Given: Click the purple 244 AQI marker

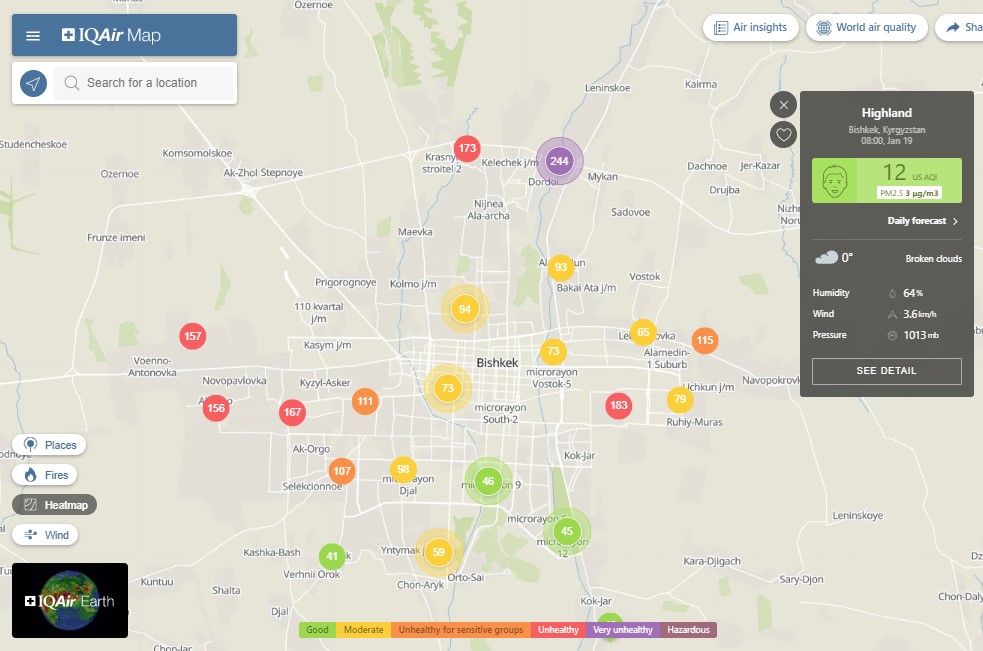Looking at the screenshot, I should [x=559, y=161].
